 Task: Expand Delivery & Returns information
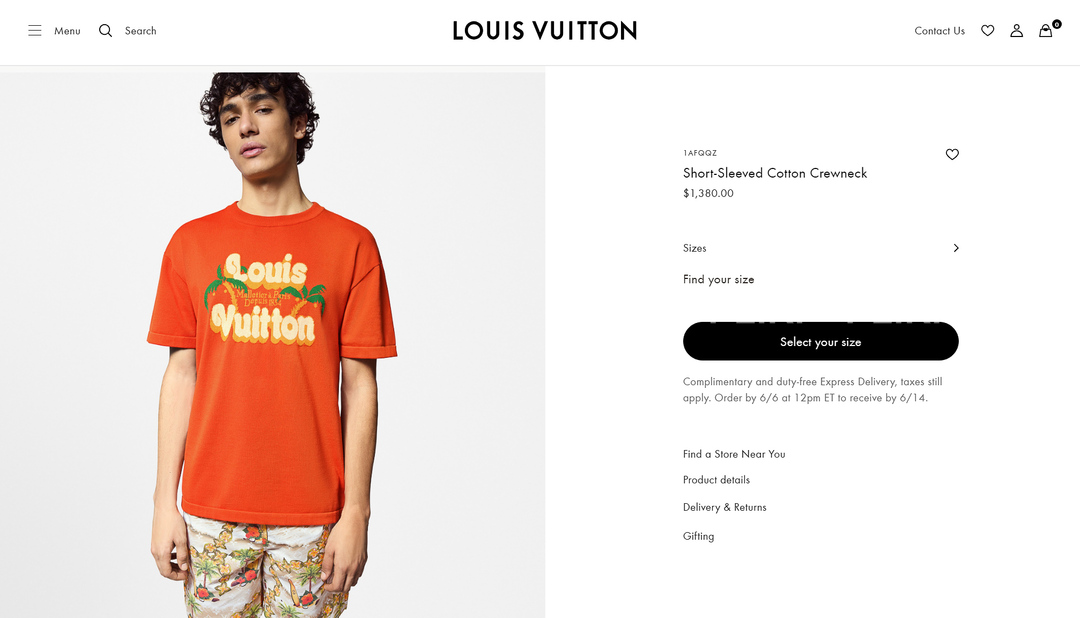(724, 508)
